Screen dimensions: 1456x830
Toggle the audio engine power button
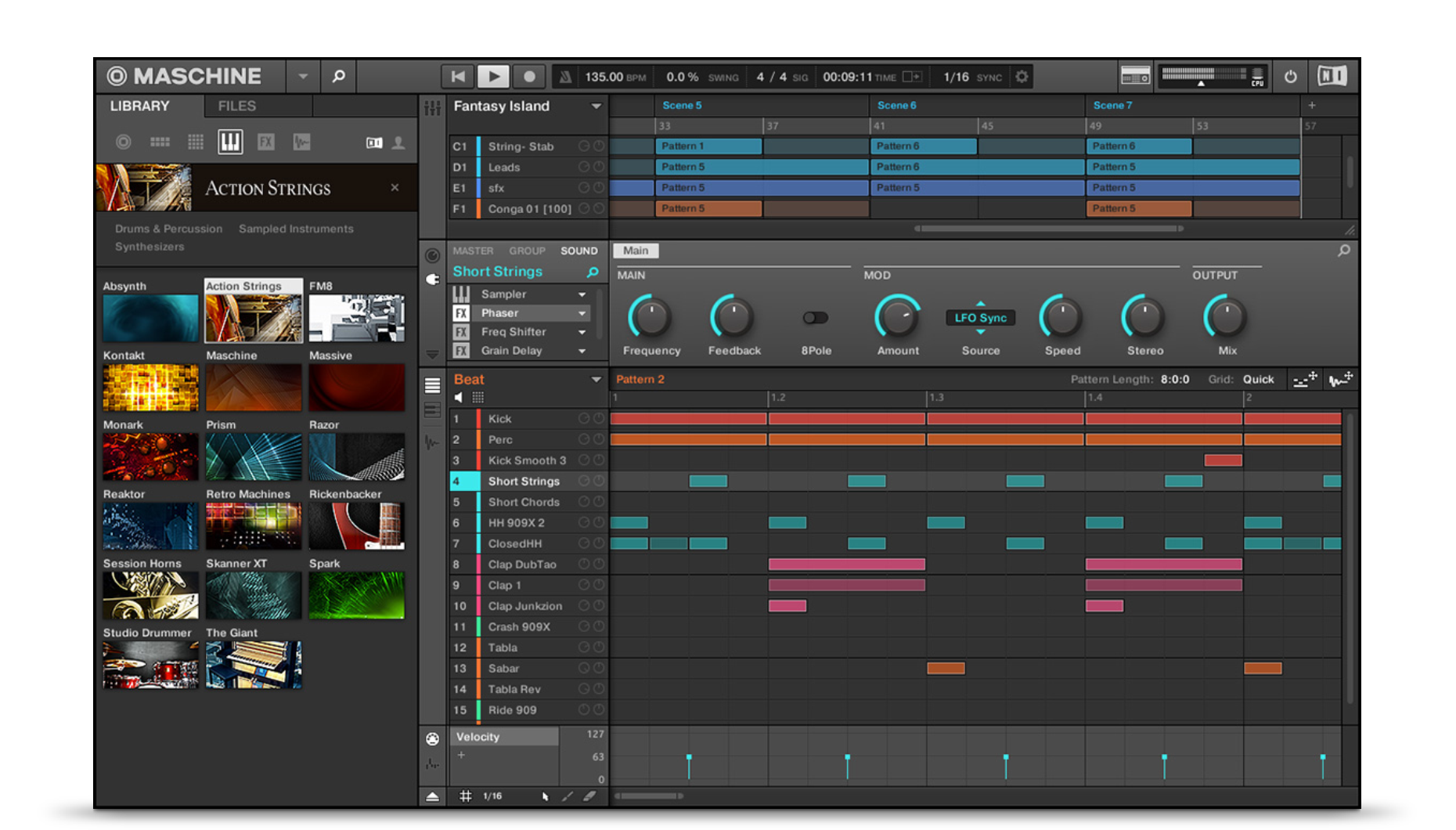pos(1290,76)
